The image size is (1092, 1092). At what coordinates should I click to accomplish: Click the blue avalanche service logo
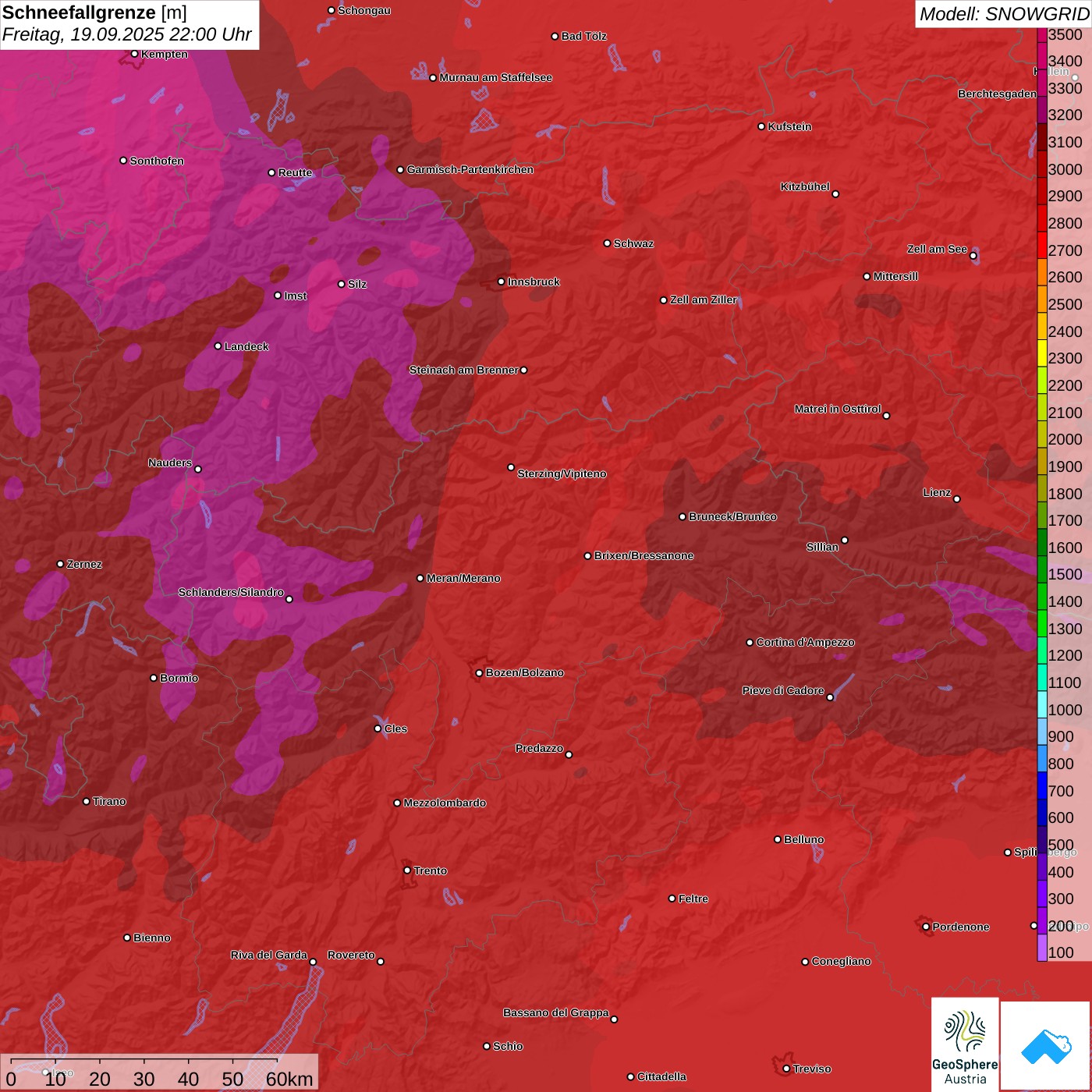[1046, 1046]
